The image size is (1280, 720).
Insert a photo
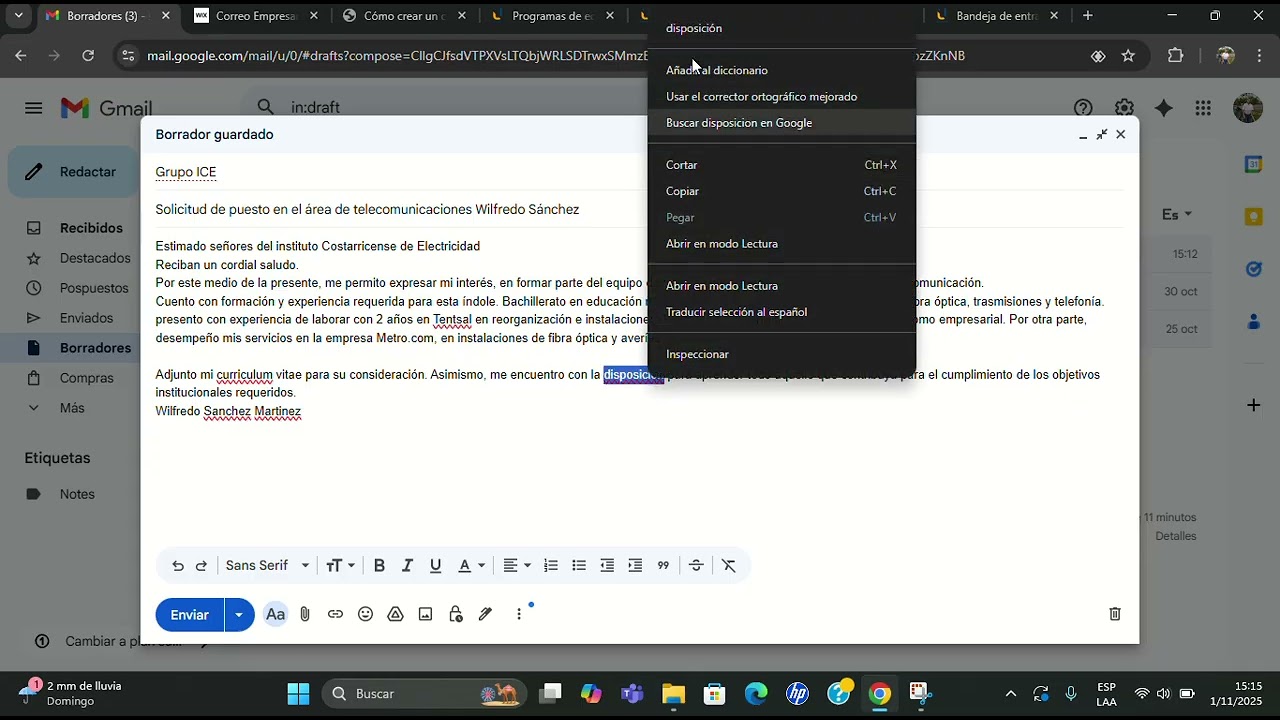tap(425, 614)
